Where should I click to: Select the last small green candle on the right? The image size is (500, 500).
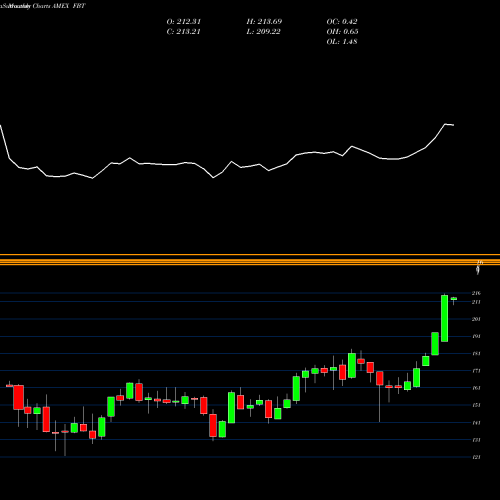(454, 299)
